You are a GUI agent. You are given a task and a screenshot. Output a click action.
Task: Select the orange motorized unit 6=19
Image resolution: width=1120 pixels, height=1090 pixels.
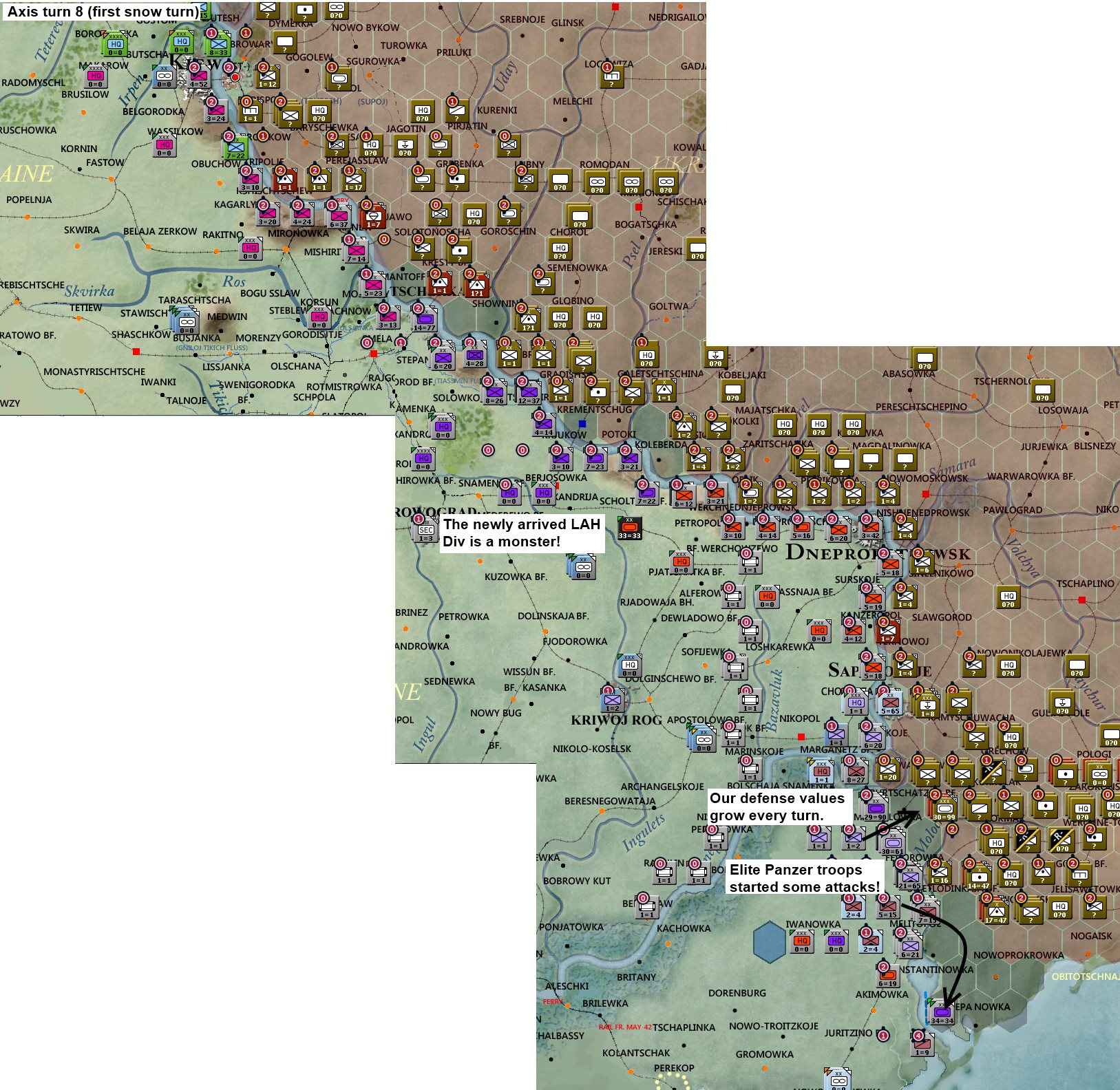(x=888, y=976)
